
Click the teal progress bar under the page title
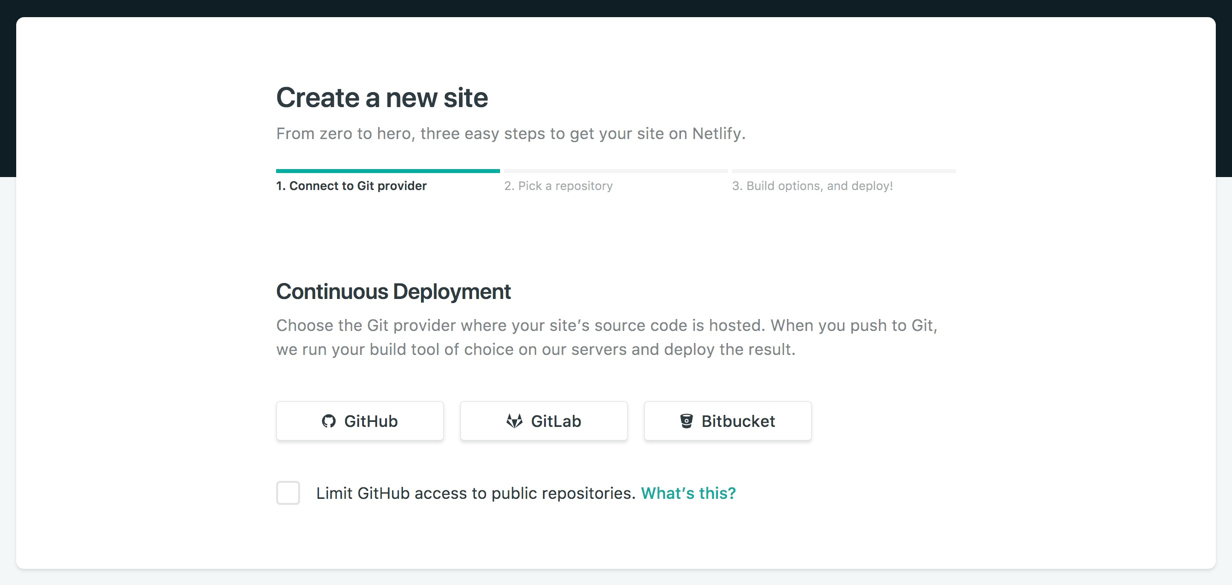click(388, 171)
